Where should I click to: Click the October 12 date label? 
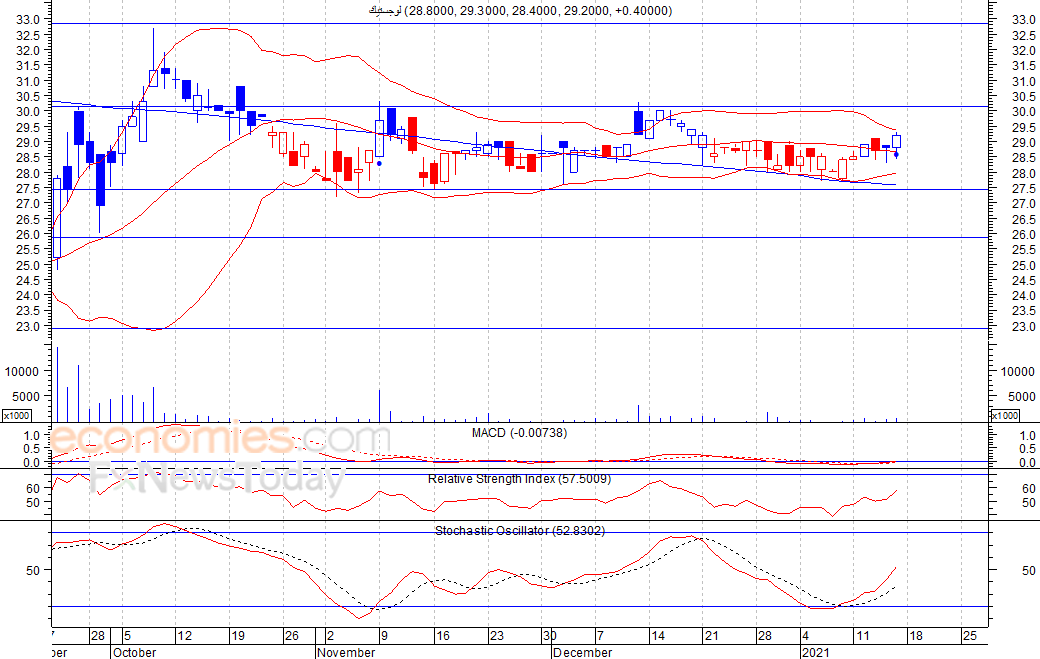click(184, 636)
